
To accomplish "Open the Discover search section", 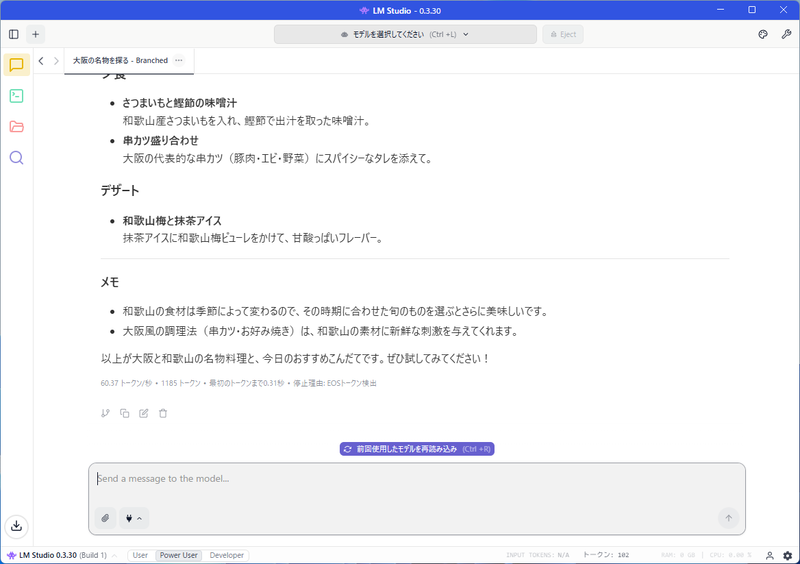I will tap(16, 158).
